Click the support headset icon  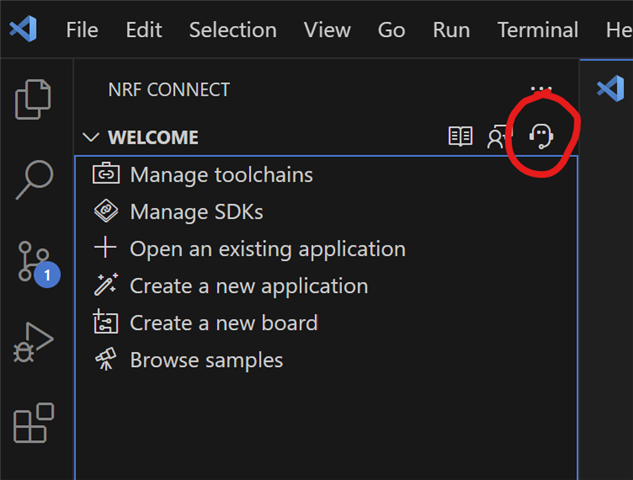coord(541,136)
